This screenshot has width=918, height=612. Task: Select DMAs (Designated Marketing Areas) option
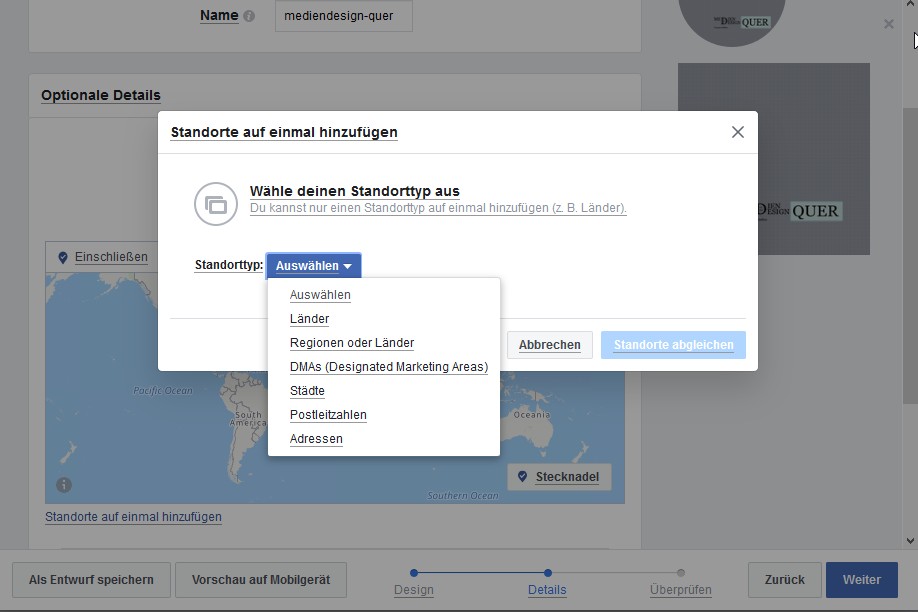pos(388,367)
